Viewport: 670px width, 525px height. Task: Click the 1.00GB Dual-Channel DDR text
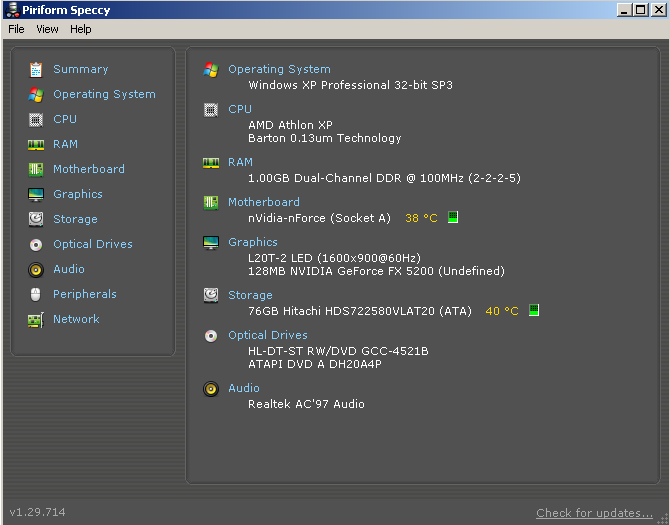(x=385, y=178)
